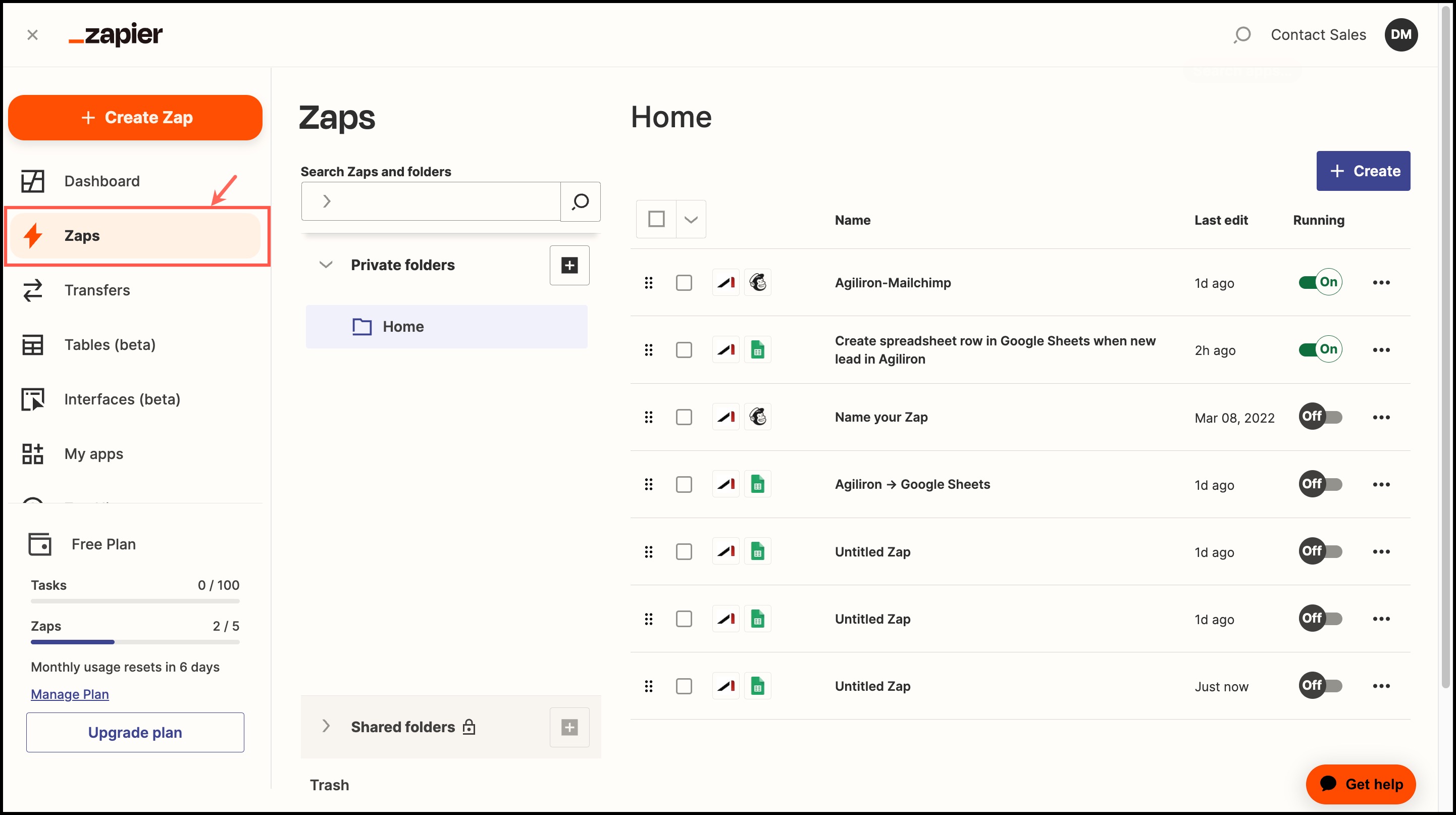The width and height of the screenshot is (1456, 815).
Task: Collapse the Private folders section
Action: pos(326,265)
